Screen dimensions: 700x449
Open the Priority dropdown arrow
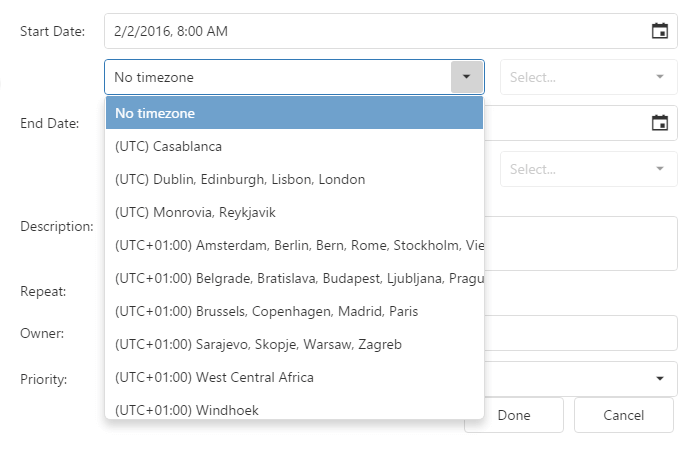point(659,379)
